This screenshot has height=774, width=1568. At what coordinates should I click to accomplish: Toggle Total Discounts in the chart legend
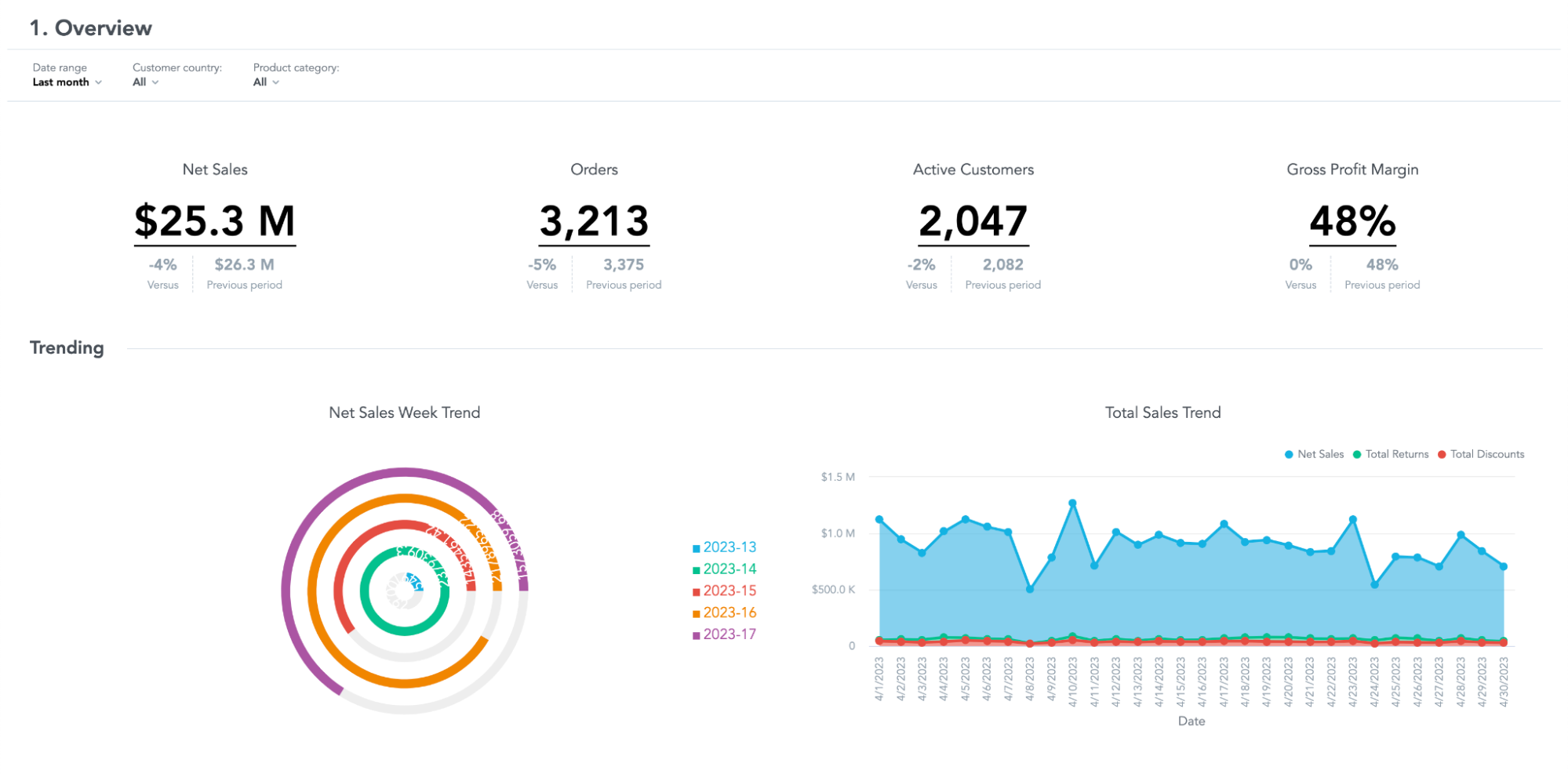tap(1443, 454)
